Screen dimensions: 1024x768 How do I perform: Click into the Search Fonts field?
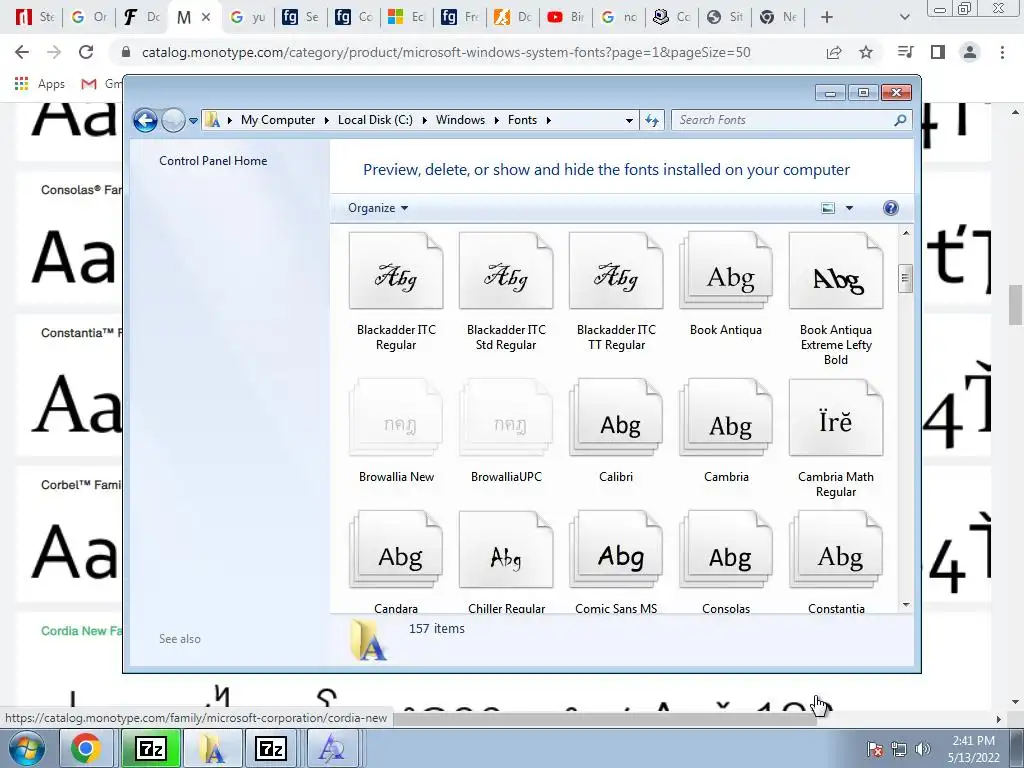pyautogui.click(x=782, y=120)
